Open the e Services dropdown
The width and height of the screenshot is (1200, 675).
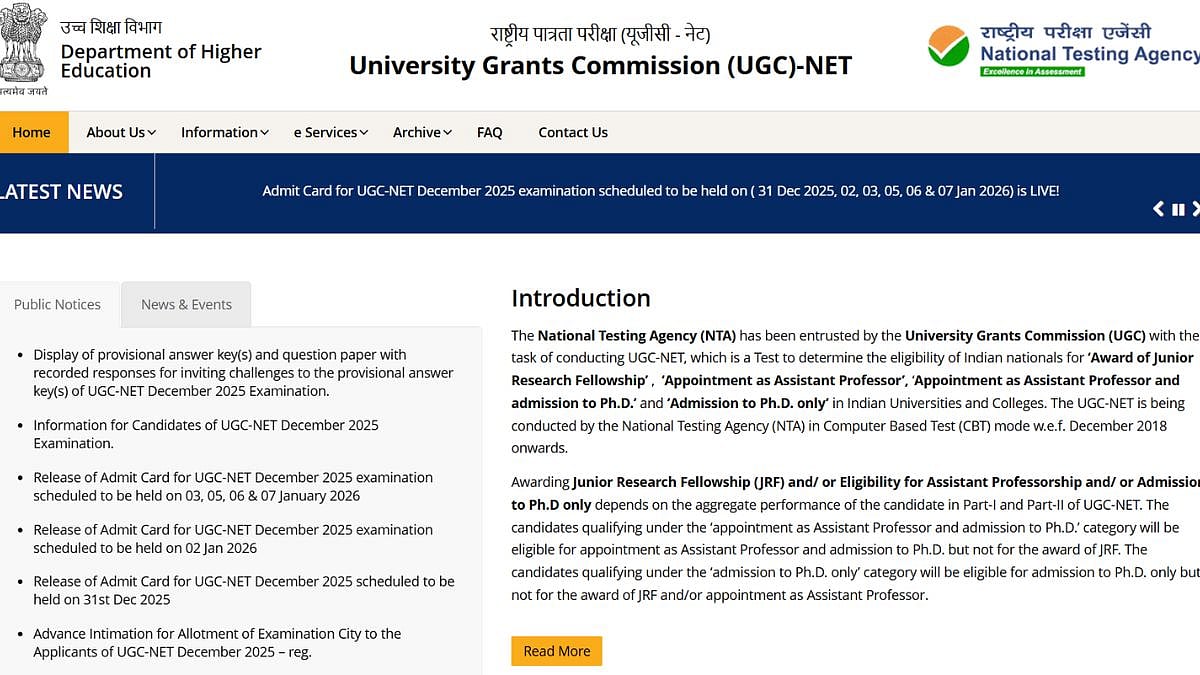(x=329, y=131)
